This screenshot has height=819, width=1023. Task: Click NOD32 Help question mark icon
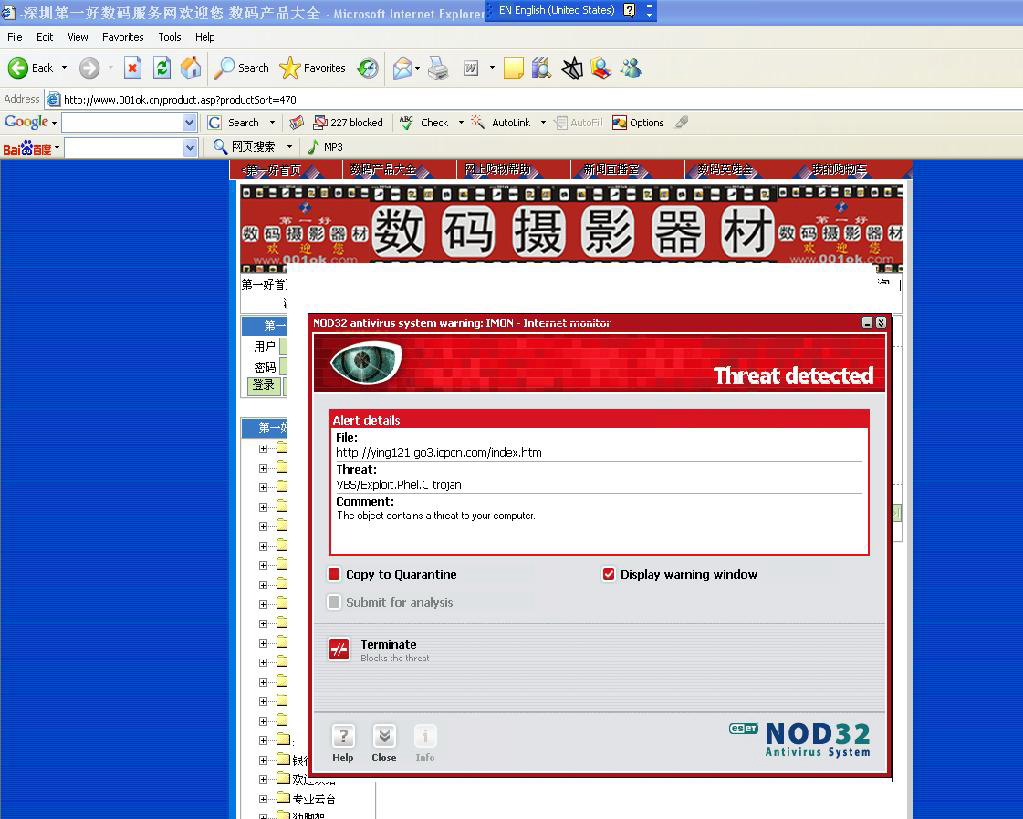point(343,737)
